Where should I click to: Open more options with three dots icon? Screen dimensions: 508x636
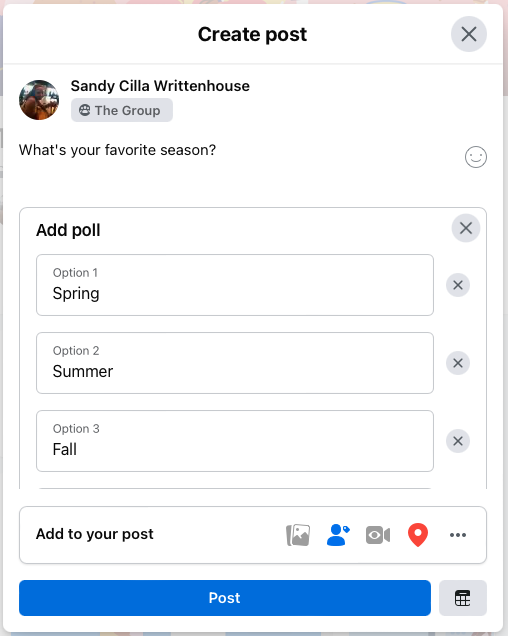point(458,535)
